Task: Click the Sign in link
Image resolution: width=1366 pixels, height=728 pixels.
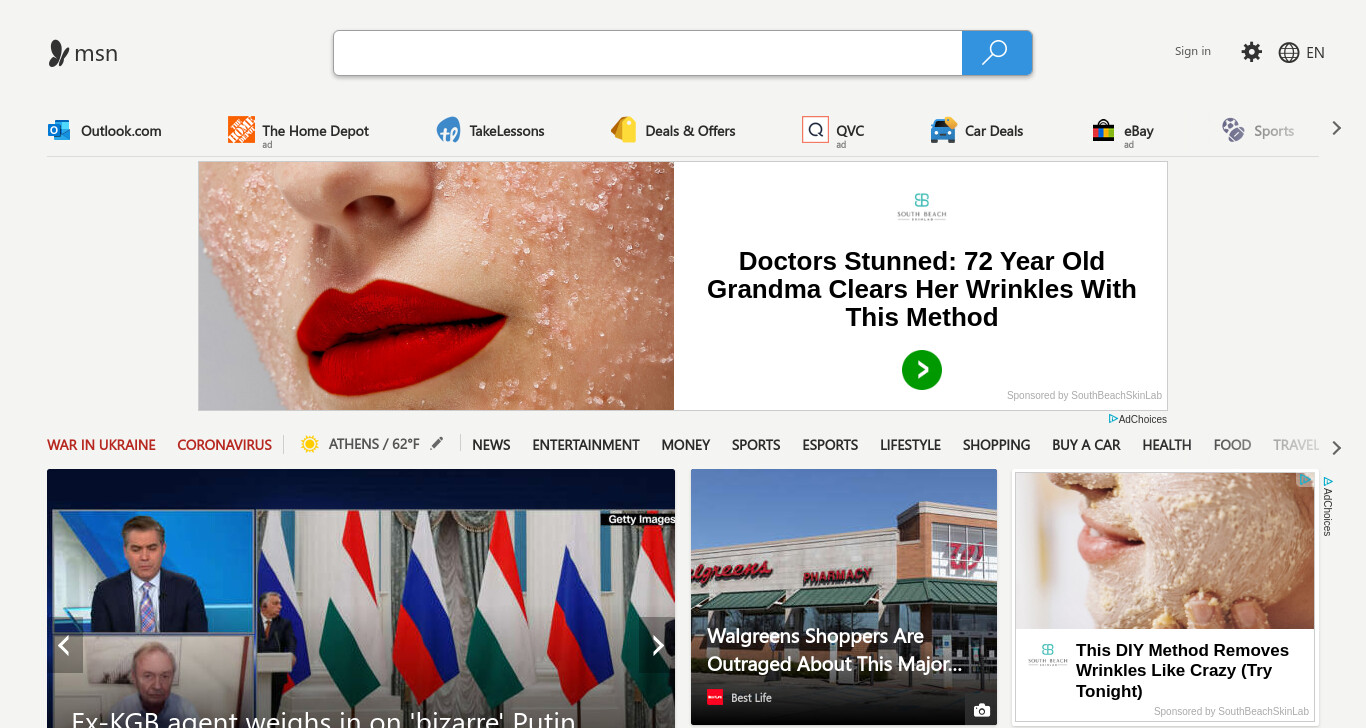Action: pos(1193,51)
